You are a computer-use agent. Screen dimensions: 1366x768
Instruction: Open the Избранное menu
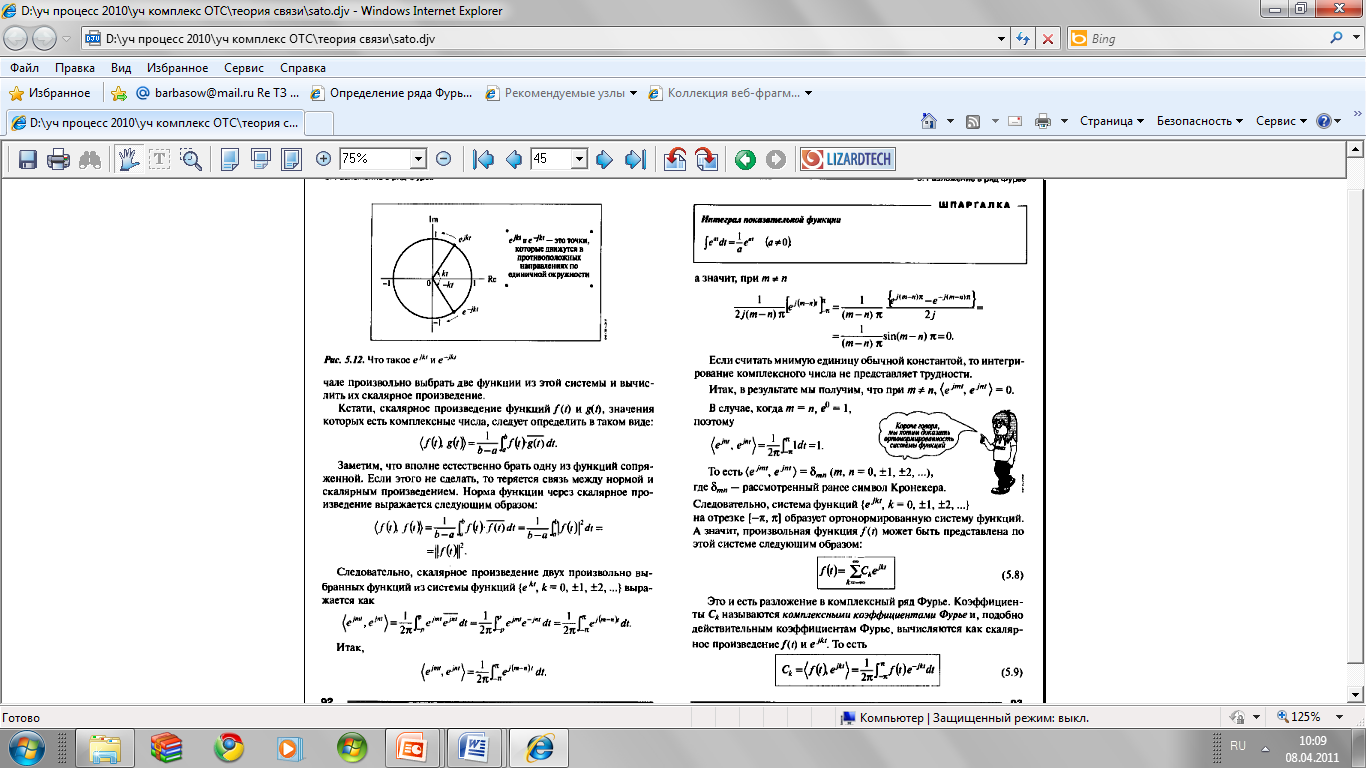pos(175,68)
